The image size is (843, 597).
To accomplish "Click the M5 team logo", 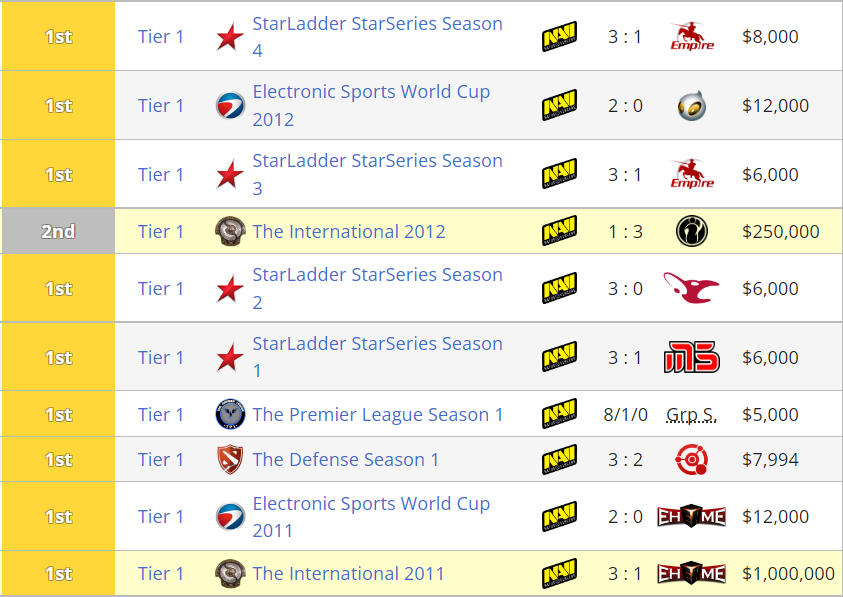I will 691,357.
